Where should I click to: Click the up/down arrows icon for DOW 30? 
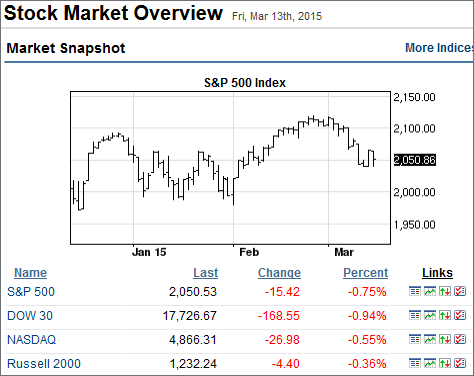tap(445, 315)
